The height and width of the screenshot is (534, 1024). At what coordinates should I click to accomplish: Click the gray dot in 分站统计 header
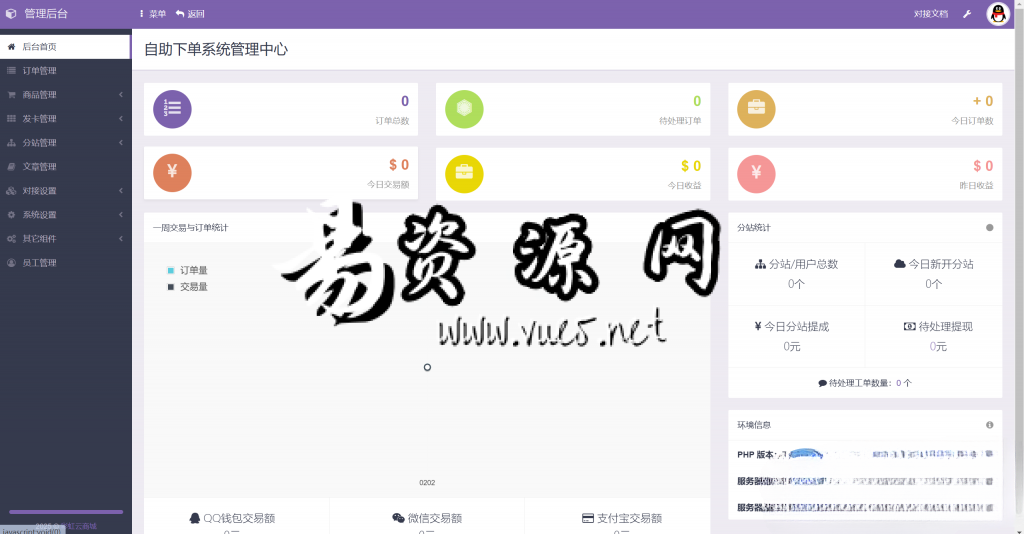(x=990, y=228)
